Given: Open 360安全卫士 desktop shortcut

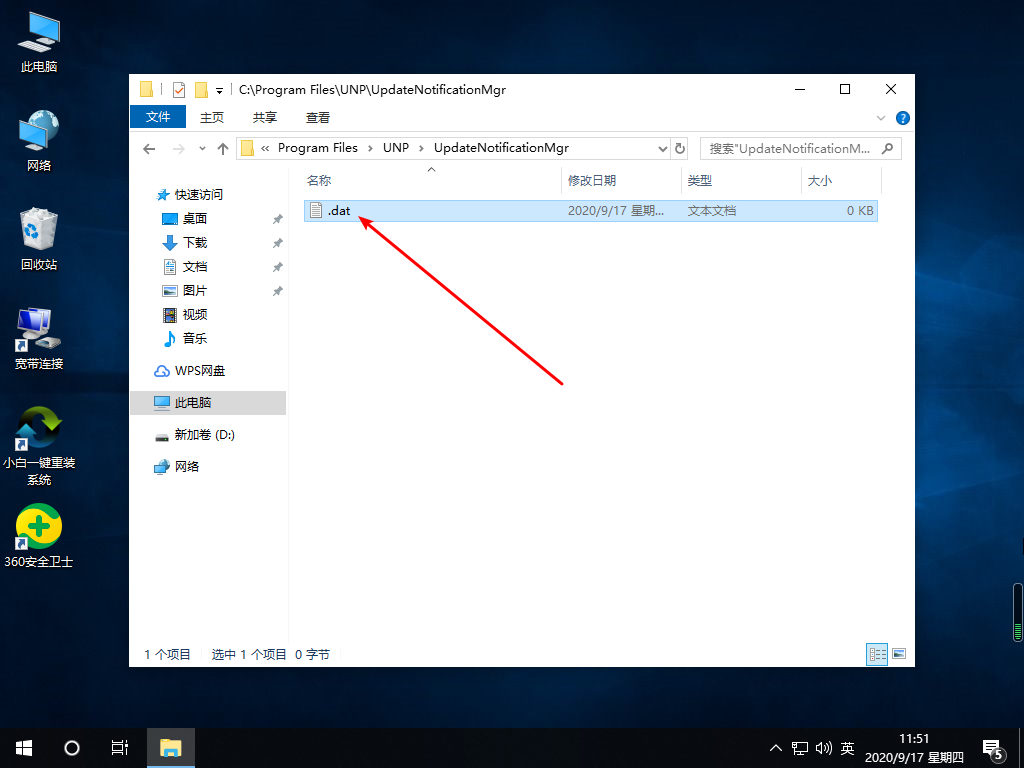Looking at the screenshot, I should click(39, 536).
